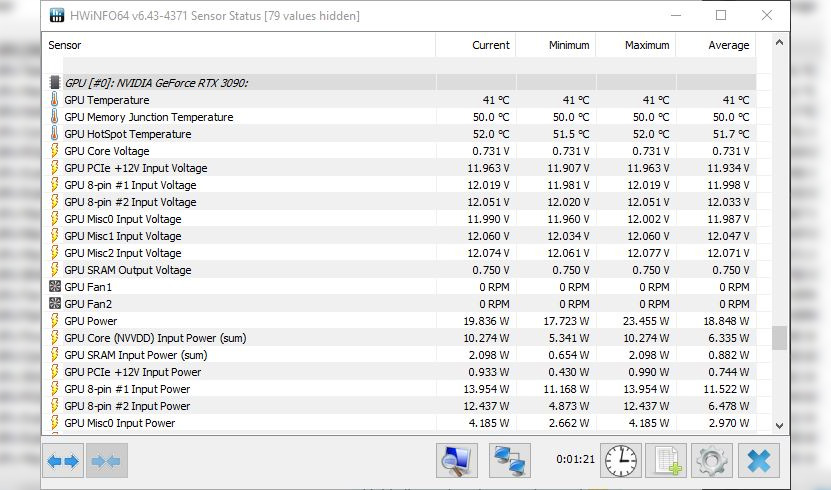Click the Average column header
Viewport: 831px width, 490px height.
pyautogui.click(x=715, y=45)
